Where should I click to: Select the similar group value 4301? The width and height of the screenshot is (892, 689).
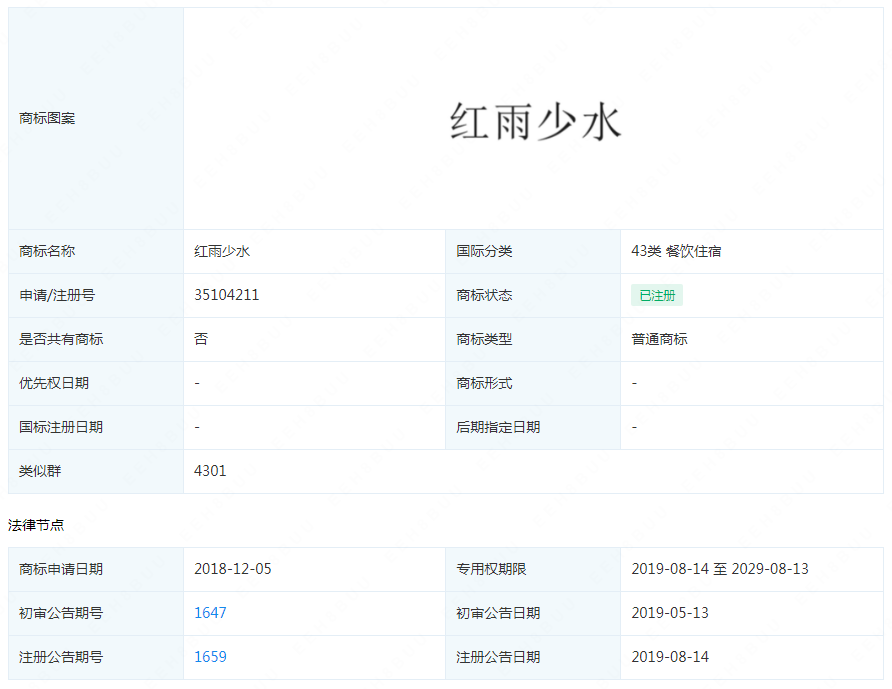coord(210,471)
